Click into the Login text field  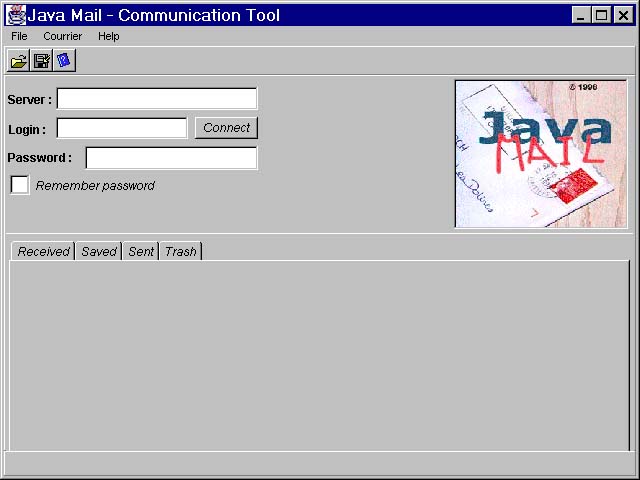click(x=122, y=128)
